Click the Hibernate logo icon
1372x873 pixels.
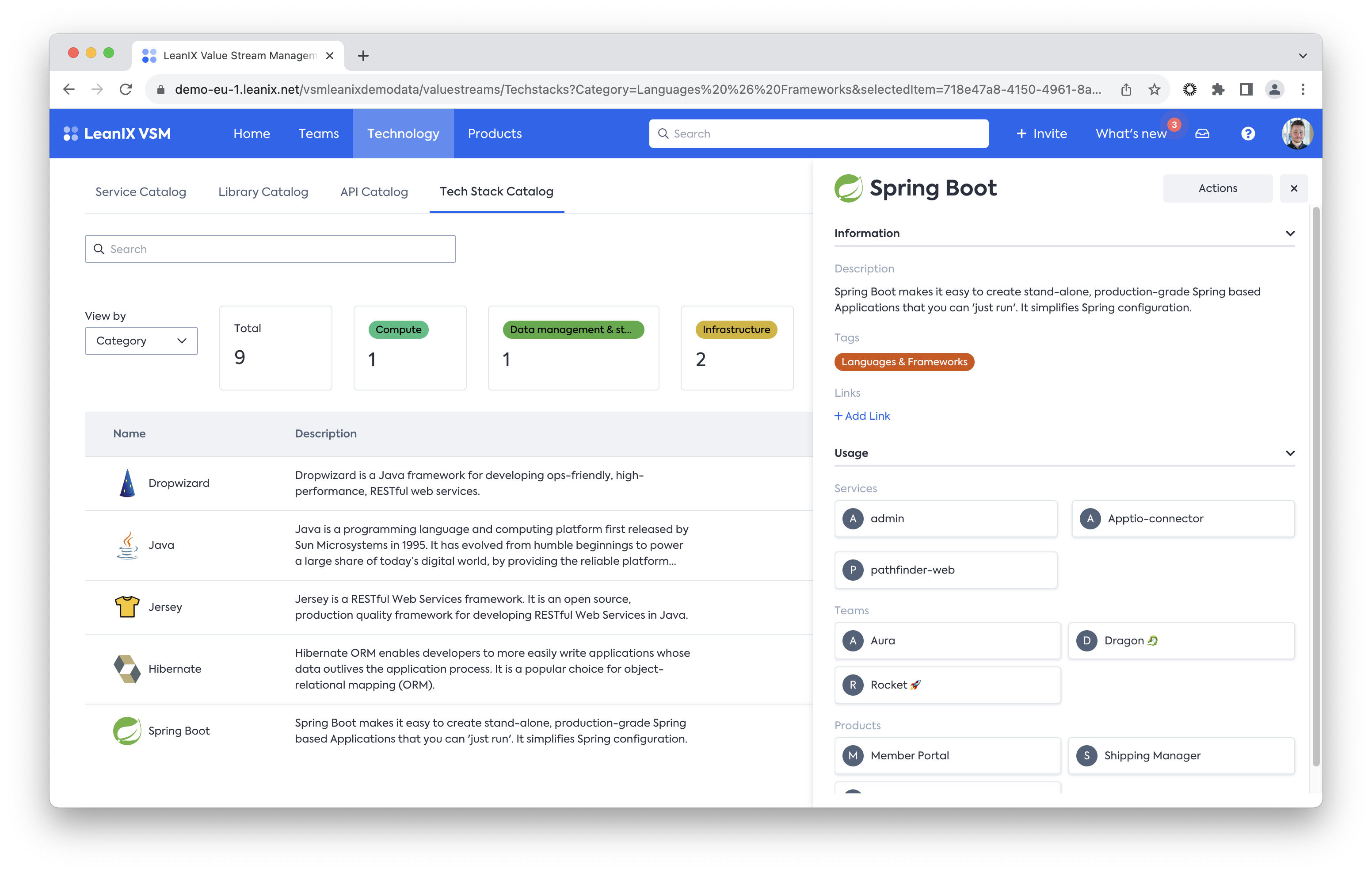tap(127, 669)
